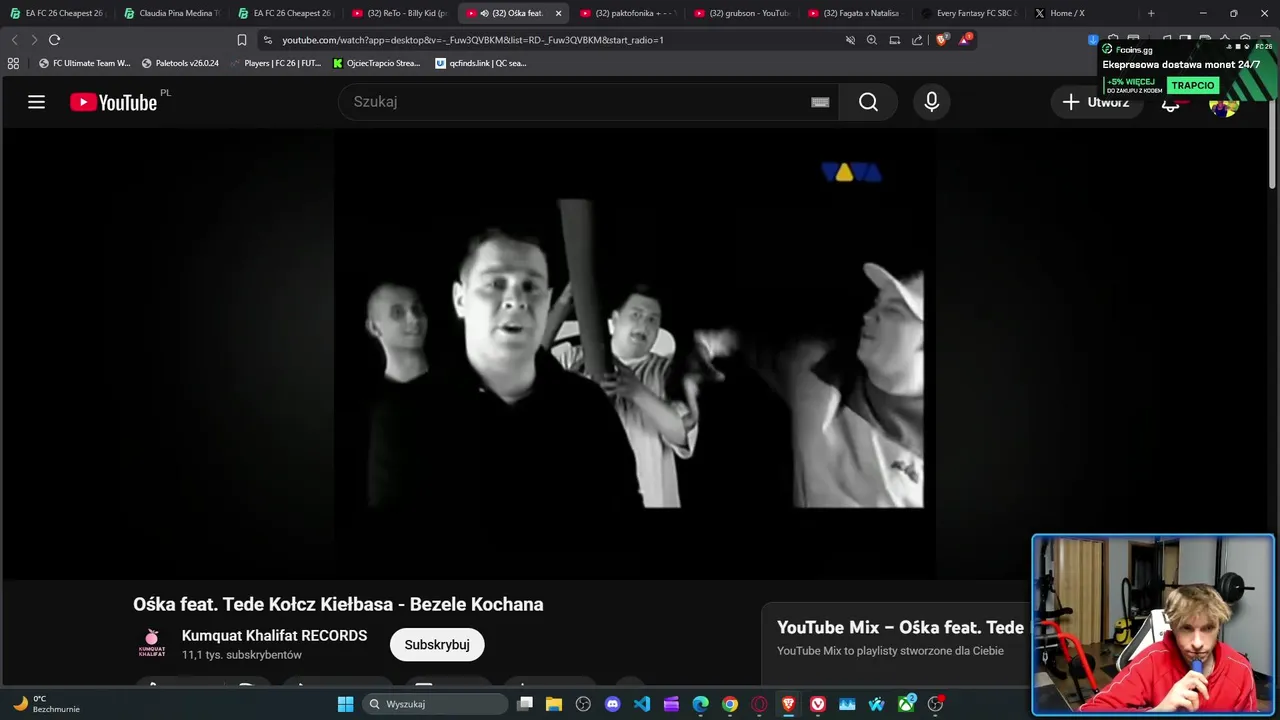This screenshot has height=720, width=1280.
Task: Open Task View on the taskbar
Action: [525, 704]
